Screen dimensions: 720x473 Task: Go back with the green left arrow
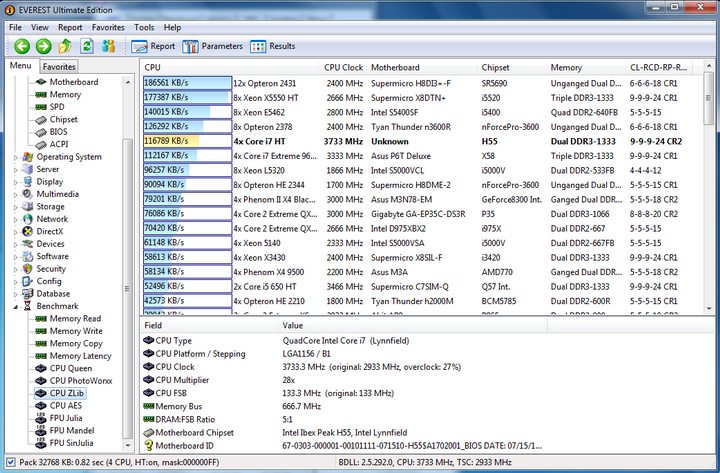coord(22,46)
